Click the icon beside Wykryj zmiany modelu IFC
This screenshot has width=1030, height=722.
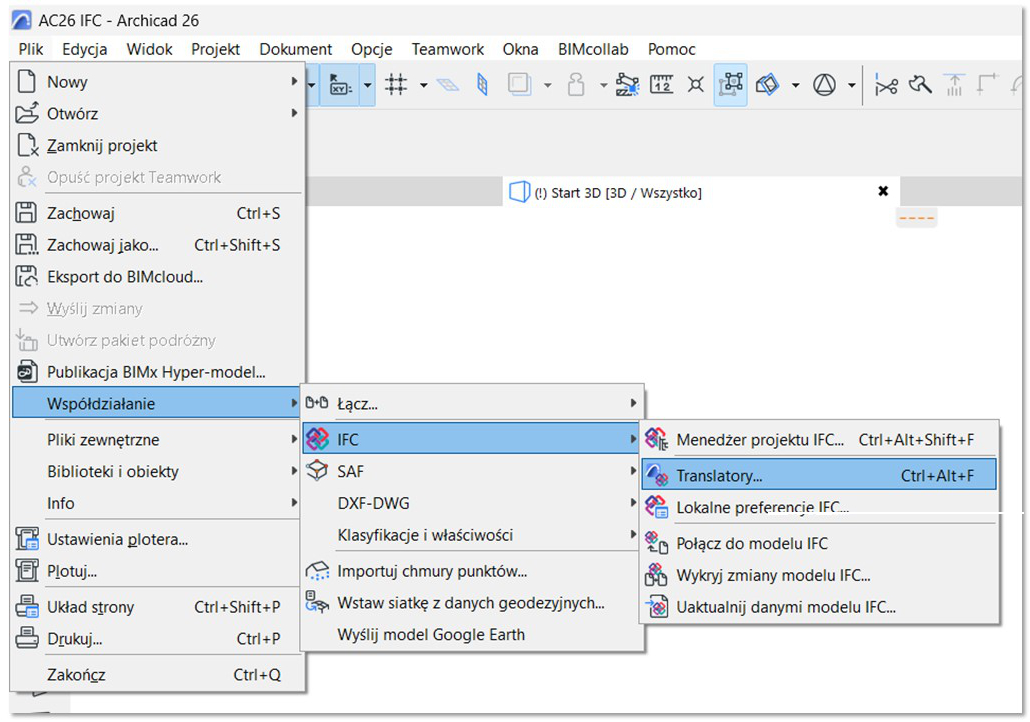(x=656, y=575)
